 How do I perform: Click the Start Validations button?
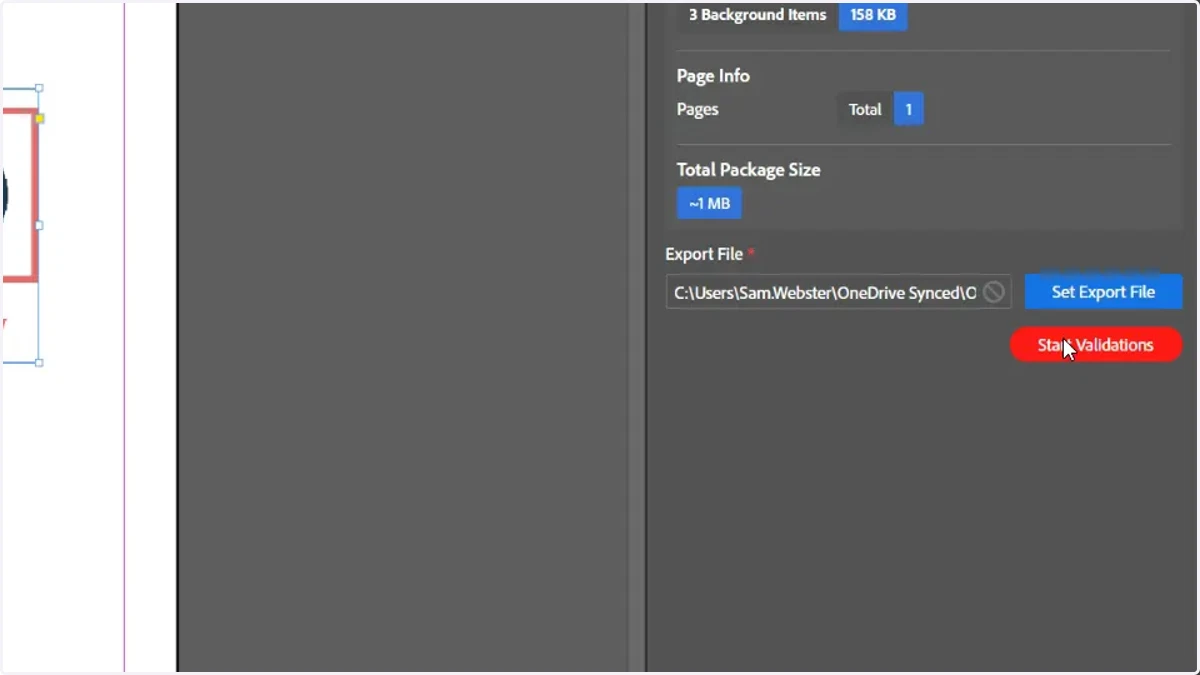[x=1096, y=345]
